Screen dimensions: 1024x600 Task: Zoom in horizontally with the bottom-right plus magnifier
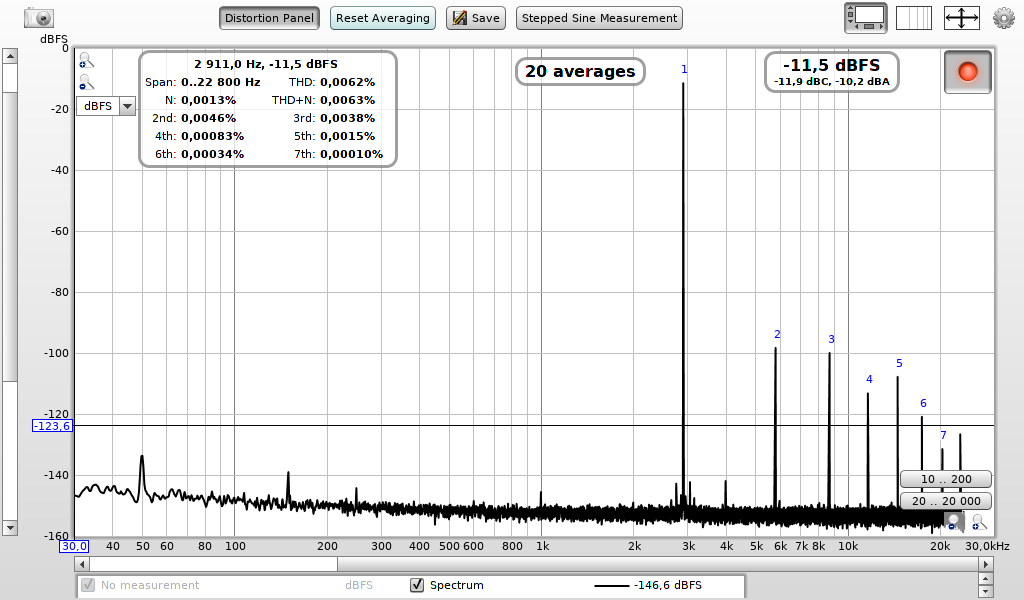click(979, 522)
